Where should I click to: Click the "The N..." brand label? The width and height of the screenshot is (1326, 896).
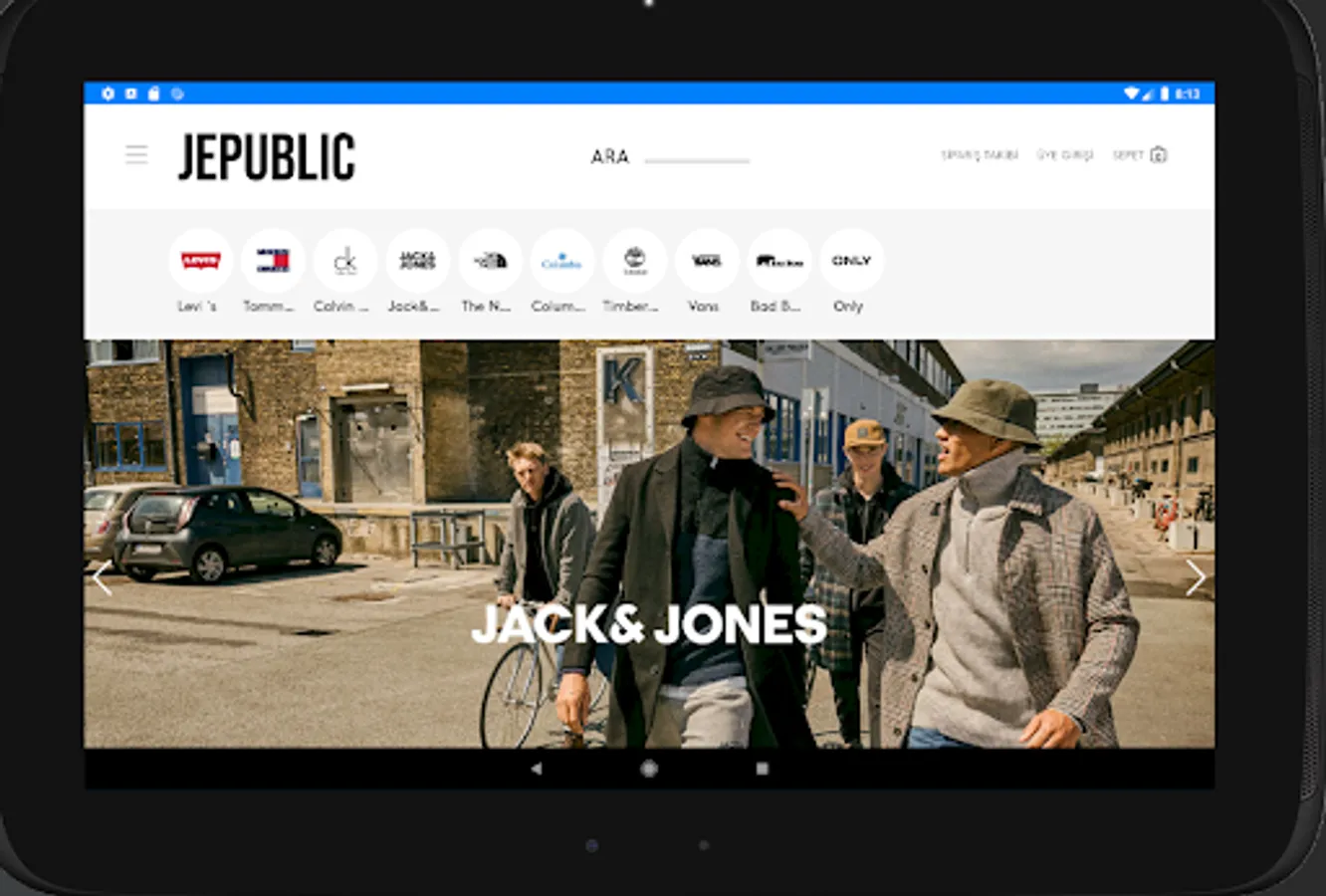(x=486, y=307)
